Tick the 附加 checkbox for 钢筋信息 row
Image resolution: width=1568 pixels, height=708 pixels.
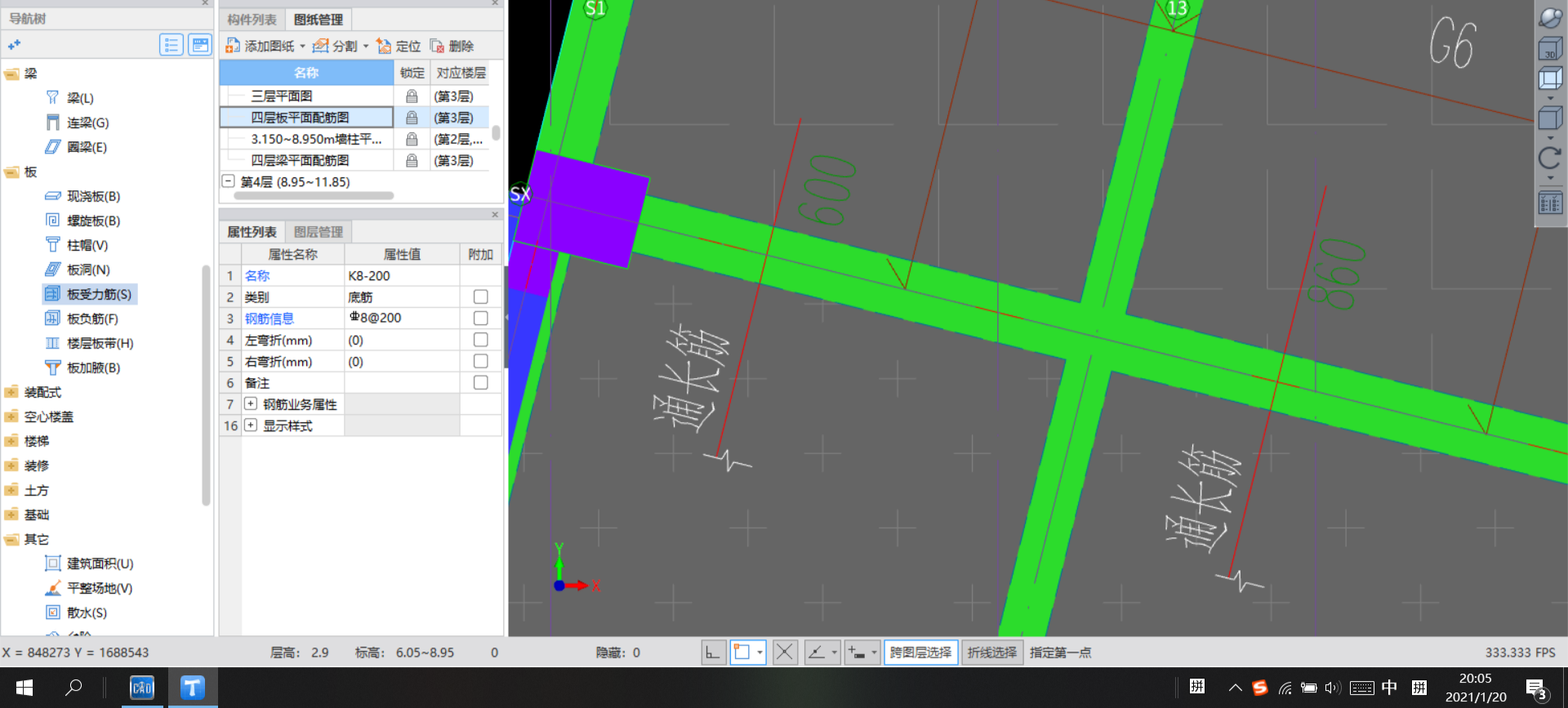(481, 318)
